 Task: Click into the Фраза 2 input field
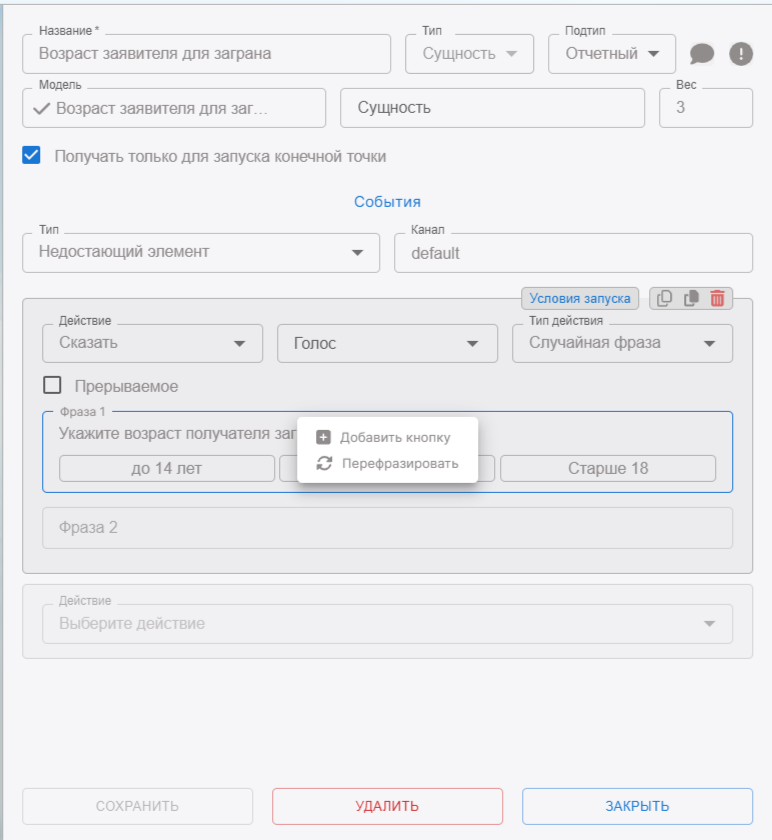click(387, 527)
